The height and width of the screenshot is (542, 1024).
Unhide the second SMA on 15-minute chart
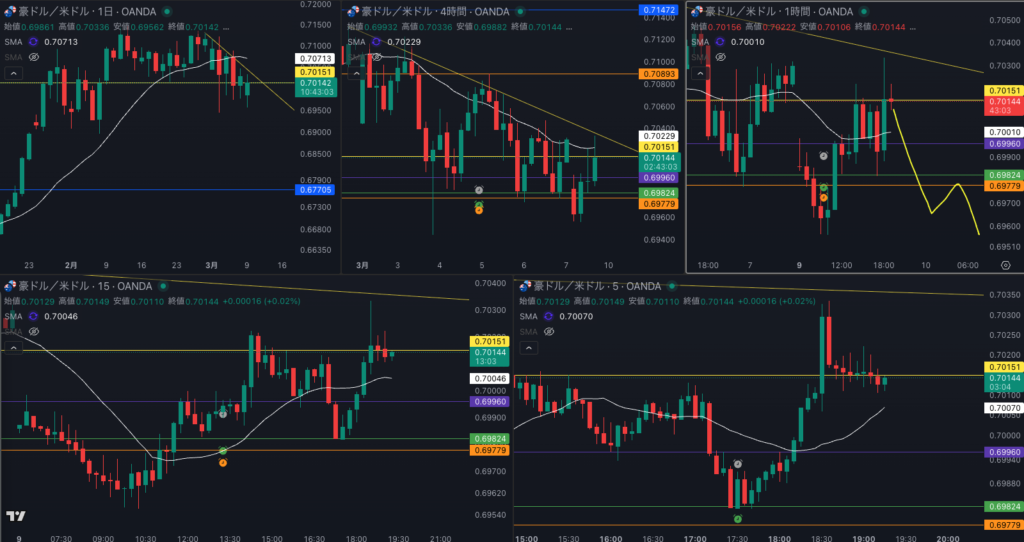click(33, 331)
